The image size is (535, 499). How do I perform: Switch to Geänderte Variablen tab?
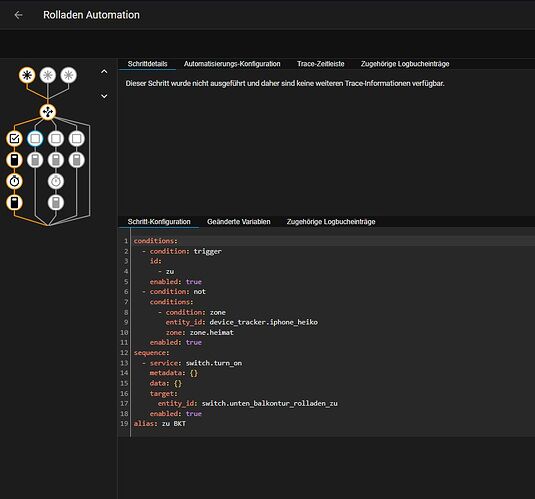238,222
